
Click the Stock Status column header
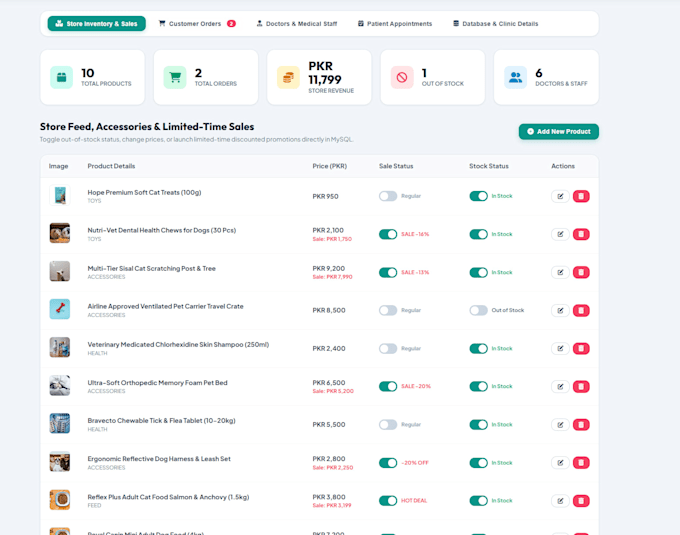[489, 166]
